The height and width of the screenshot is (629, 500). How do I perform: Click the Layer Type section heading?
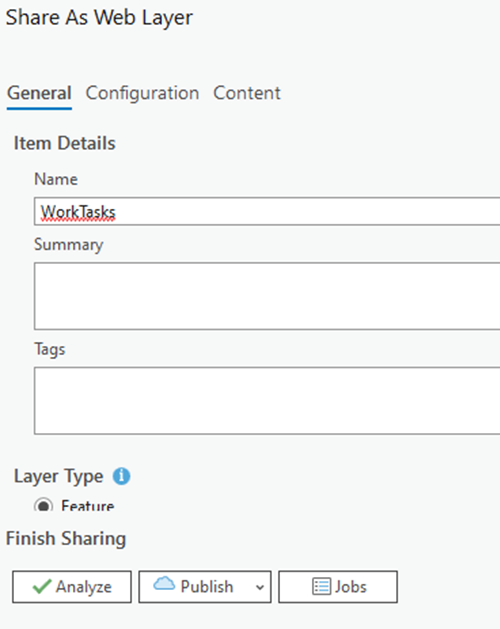coord(59,477)
